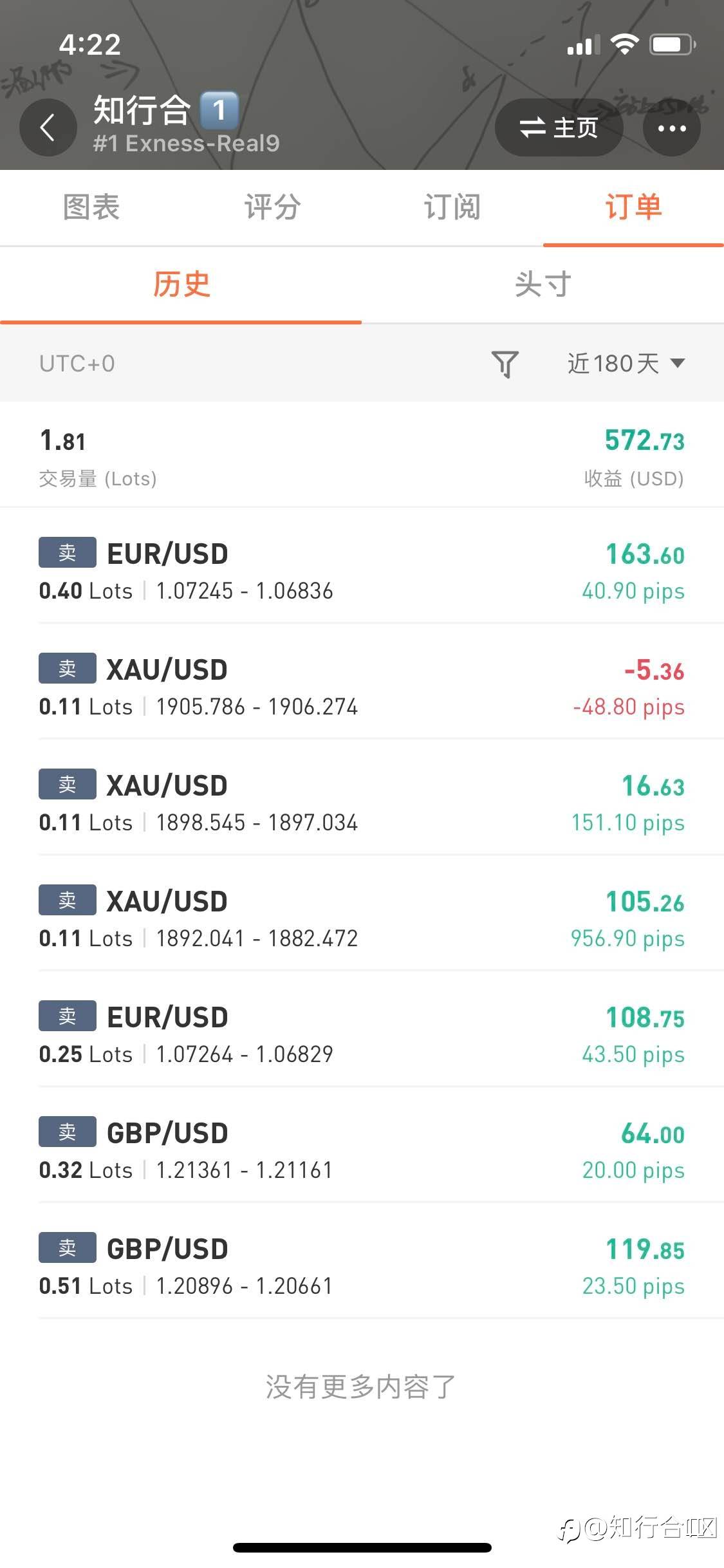
Task: Open the 订阅 tab
Action: [452, 207]
